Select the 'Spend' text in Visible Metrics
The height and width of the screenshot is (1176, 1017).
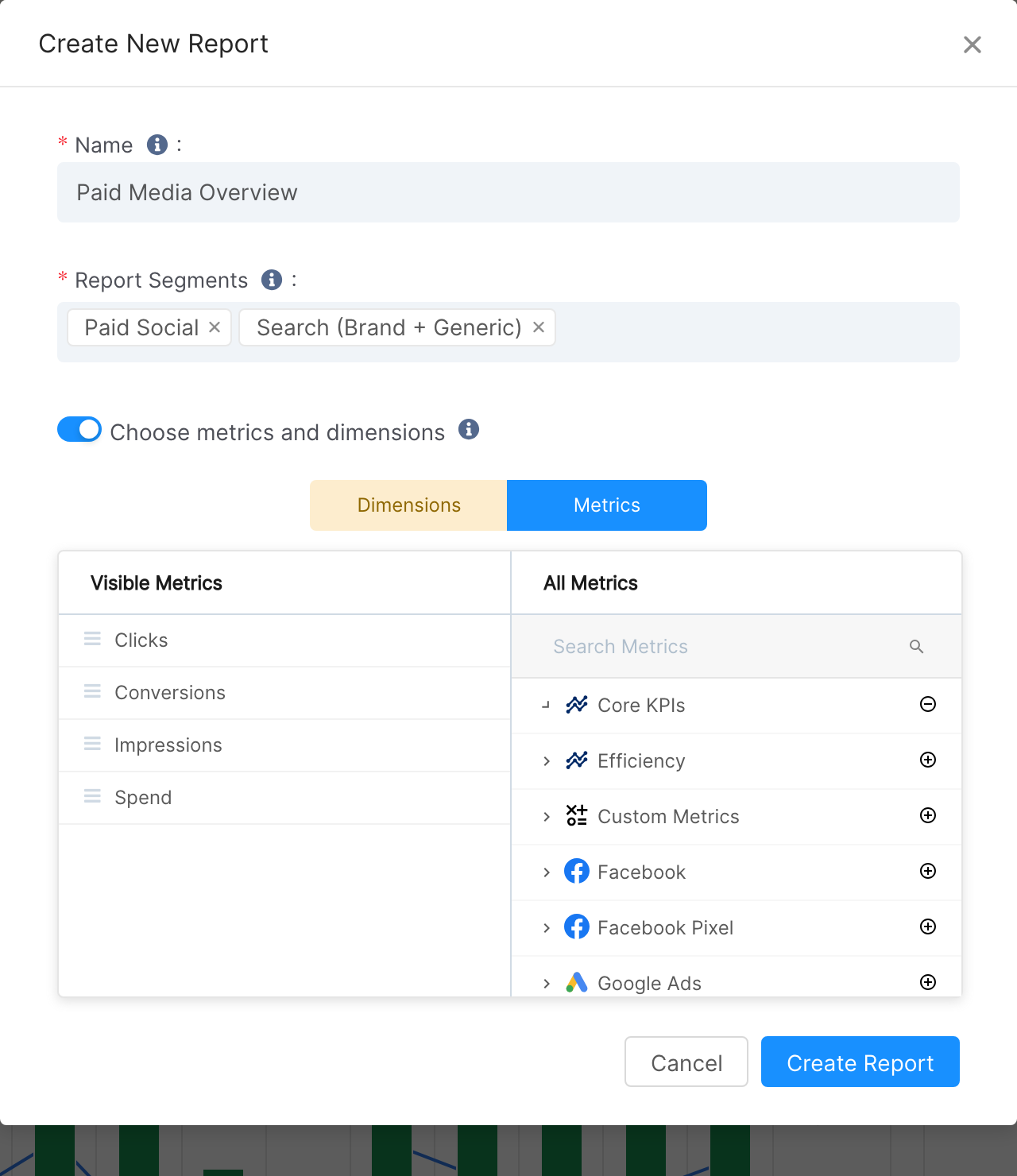[x=143, y=798]
